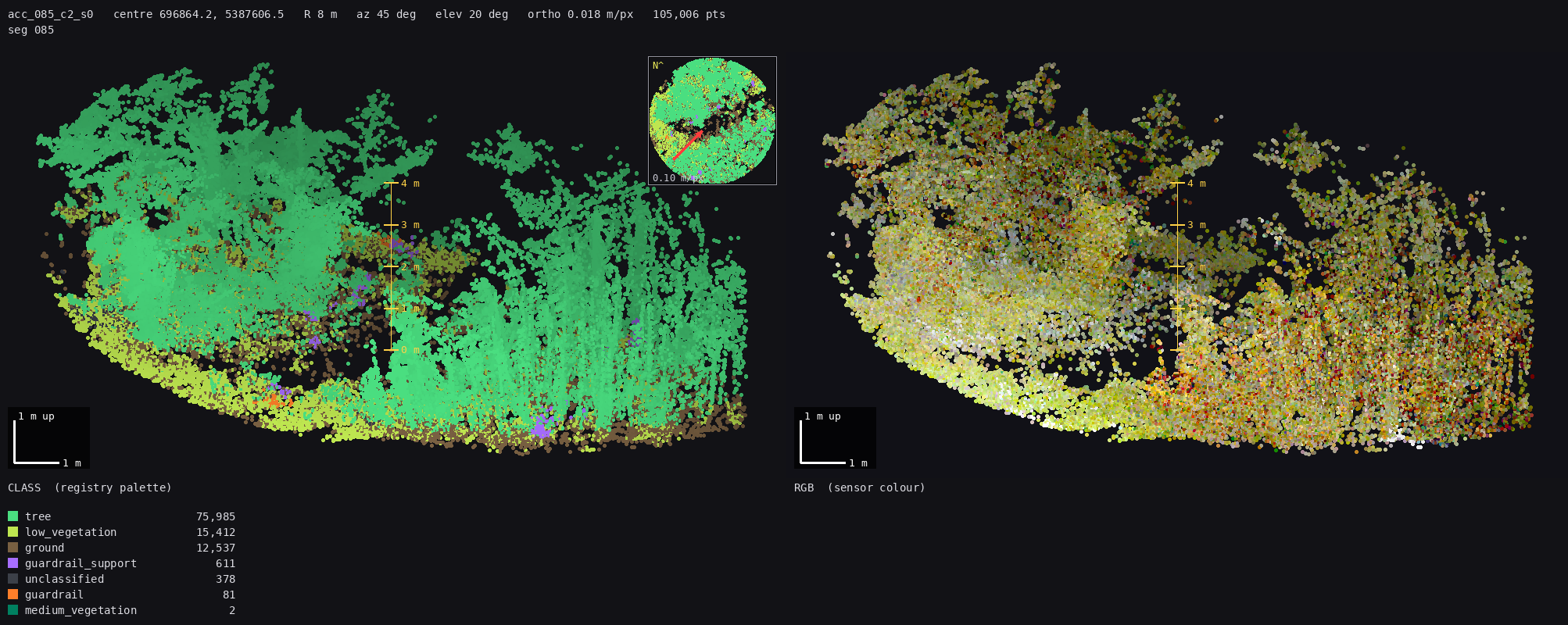
Task: Click the guardrail_support purple swatch
Action: click(13, 563)
